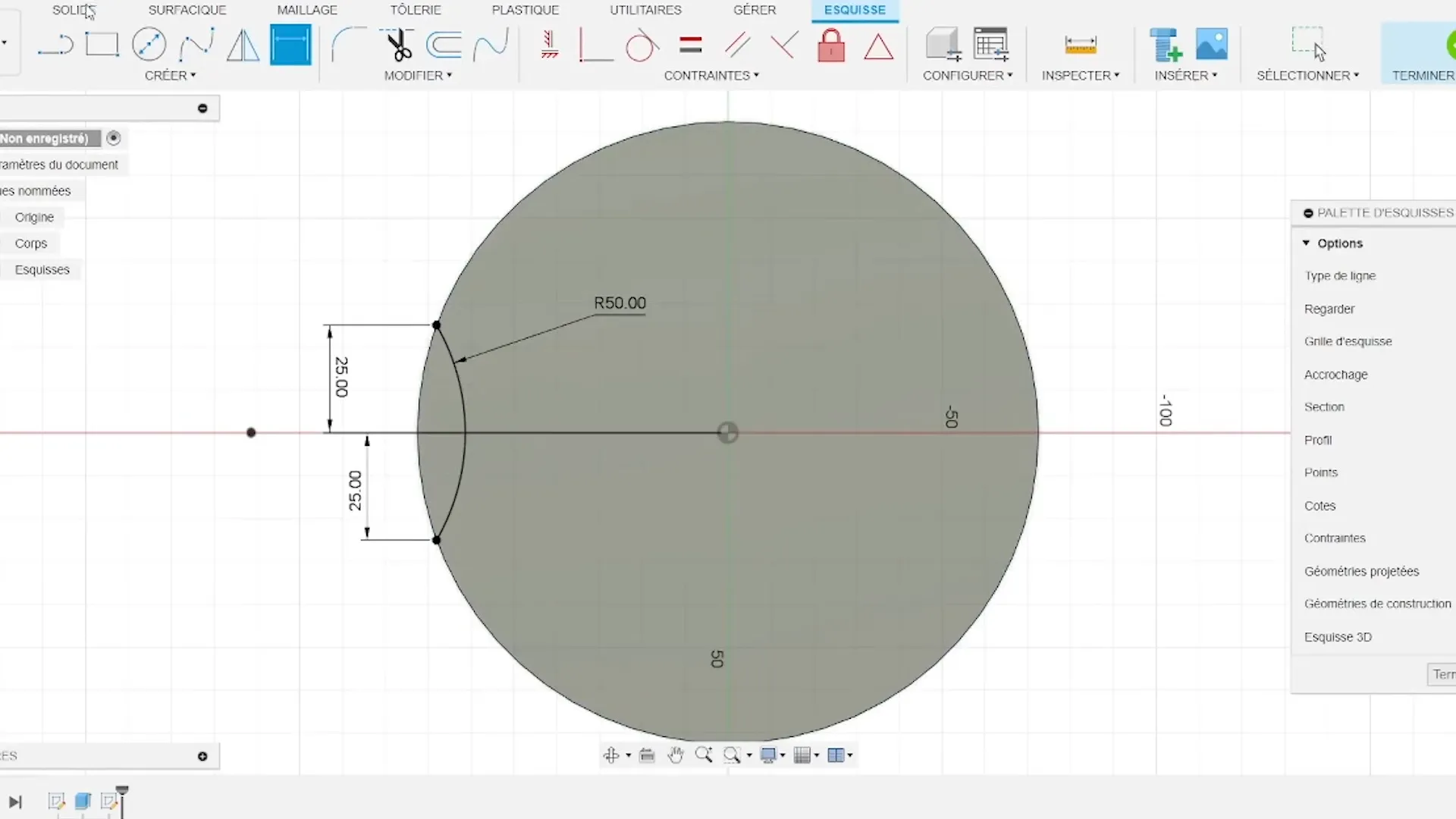
Task: Open the MODIFIER dropdown menu
Action: pos(418,76)
